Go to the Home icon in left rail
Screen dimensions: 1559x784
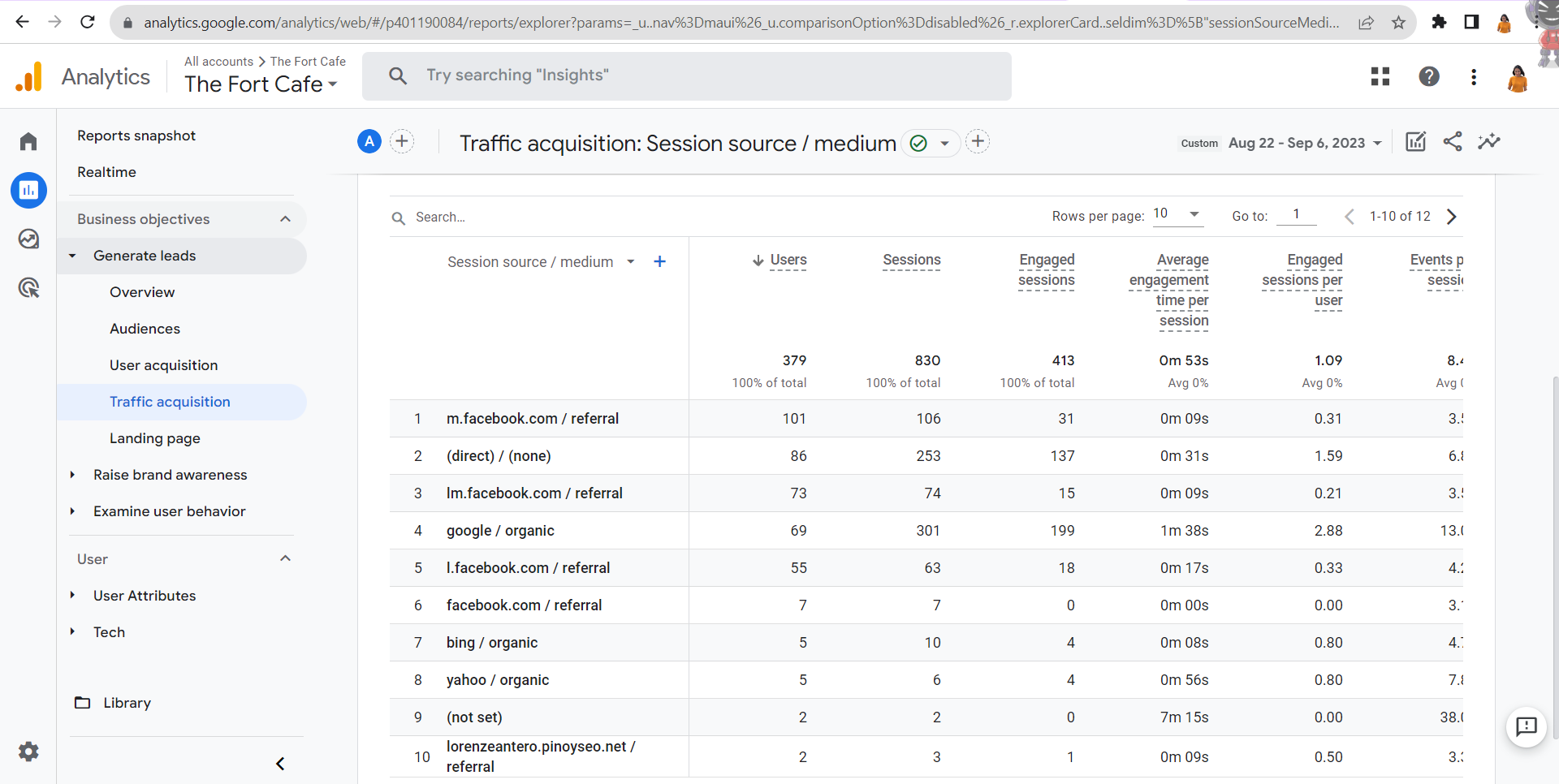point(28,141)
